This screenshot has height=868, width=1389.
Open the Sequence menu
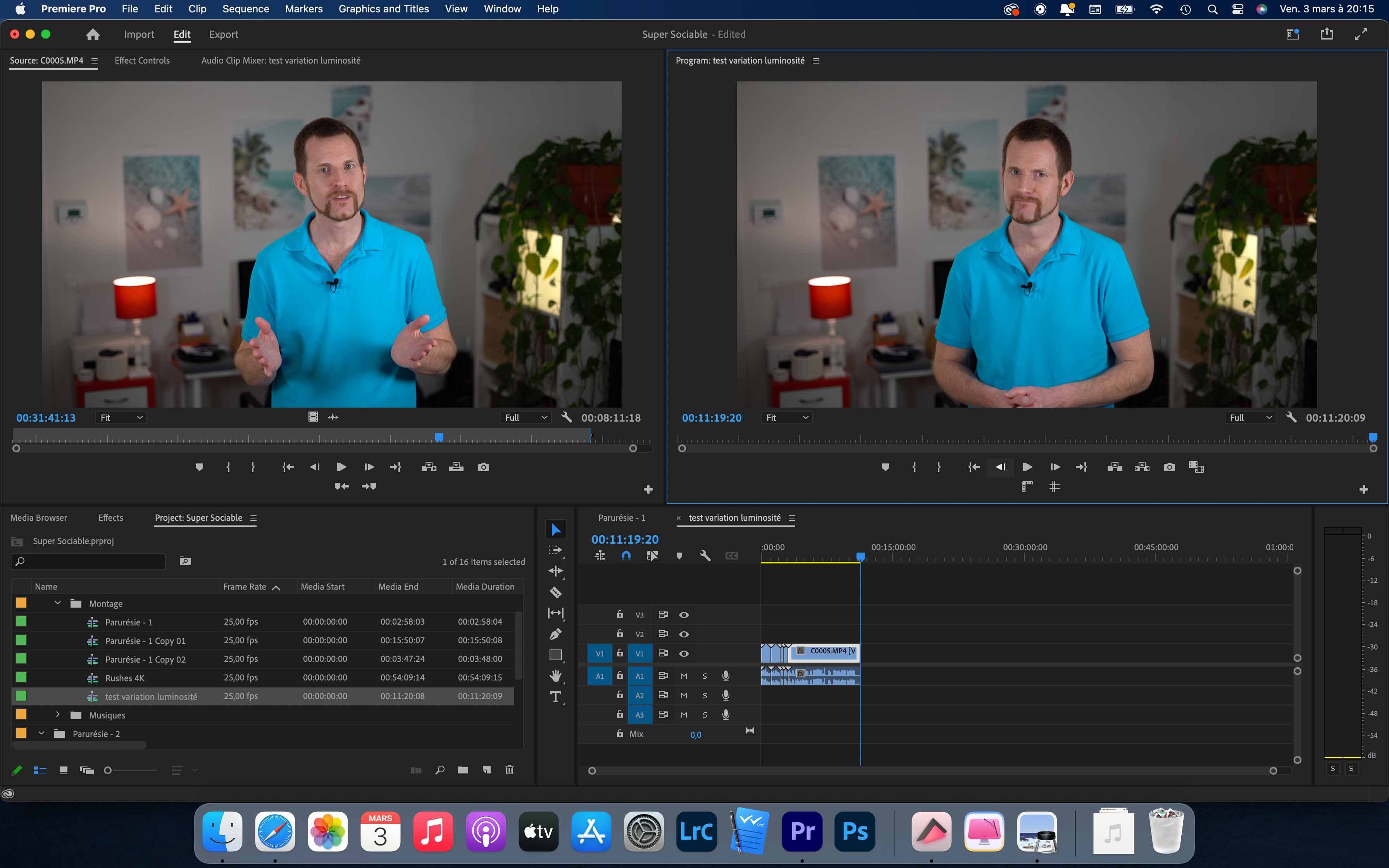tap(246, 9)
